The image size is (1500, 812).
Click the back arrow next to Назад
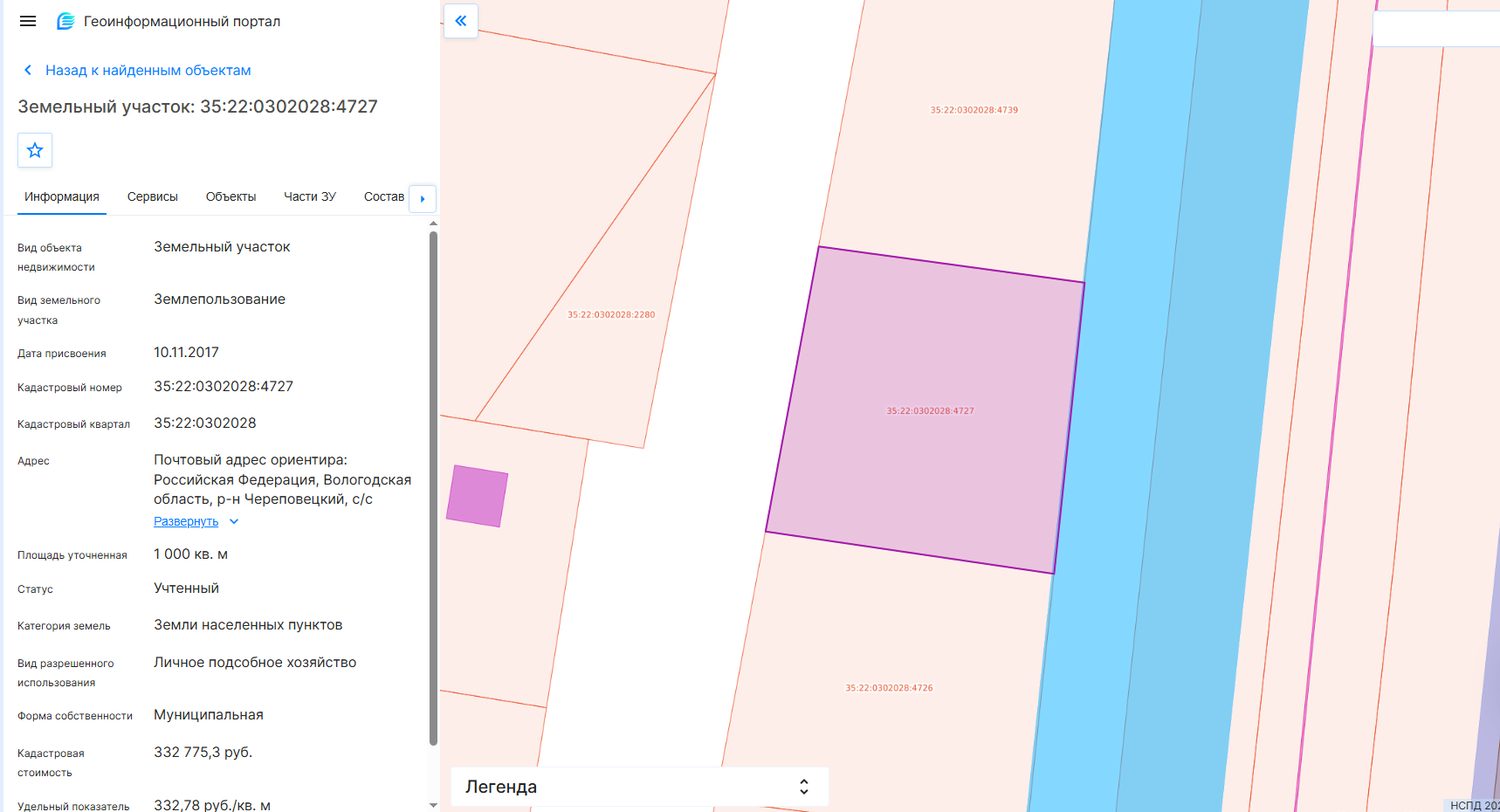[x=28, y=70]
